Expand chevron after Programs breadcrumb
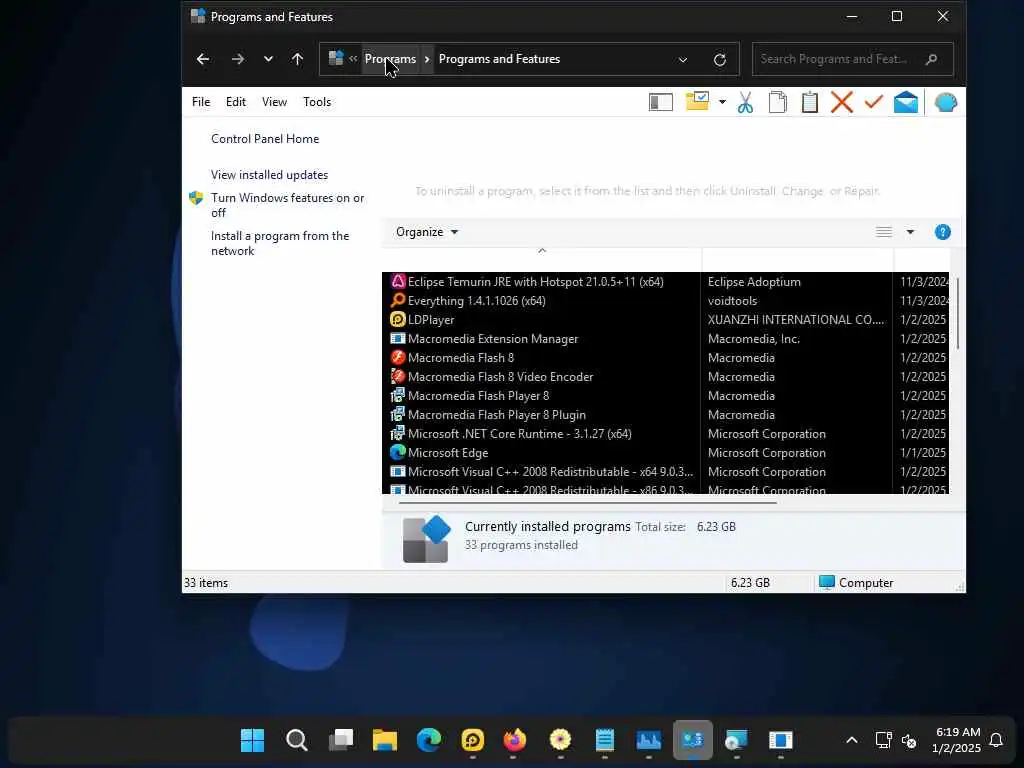 pos(427,59)
